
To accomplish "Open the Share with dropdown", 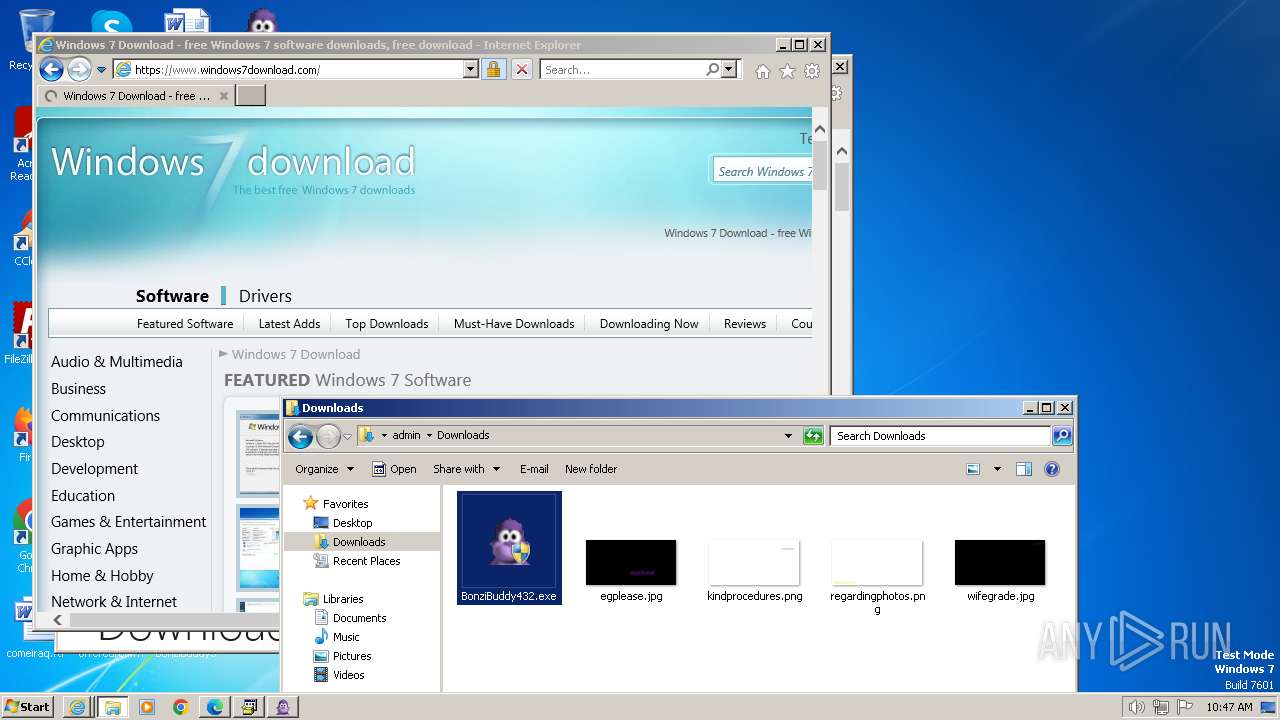I will click(466, 469).
